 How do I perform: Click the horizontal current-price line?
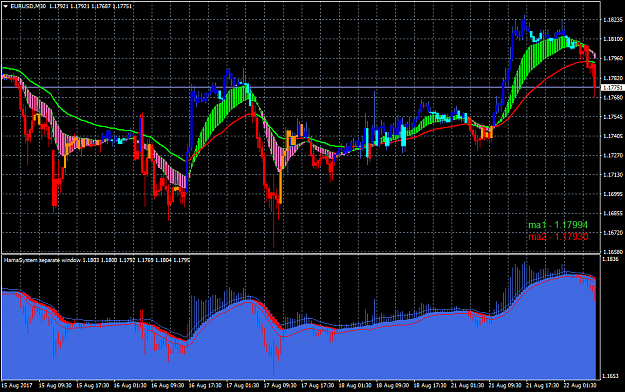301,87
